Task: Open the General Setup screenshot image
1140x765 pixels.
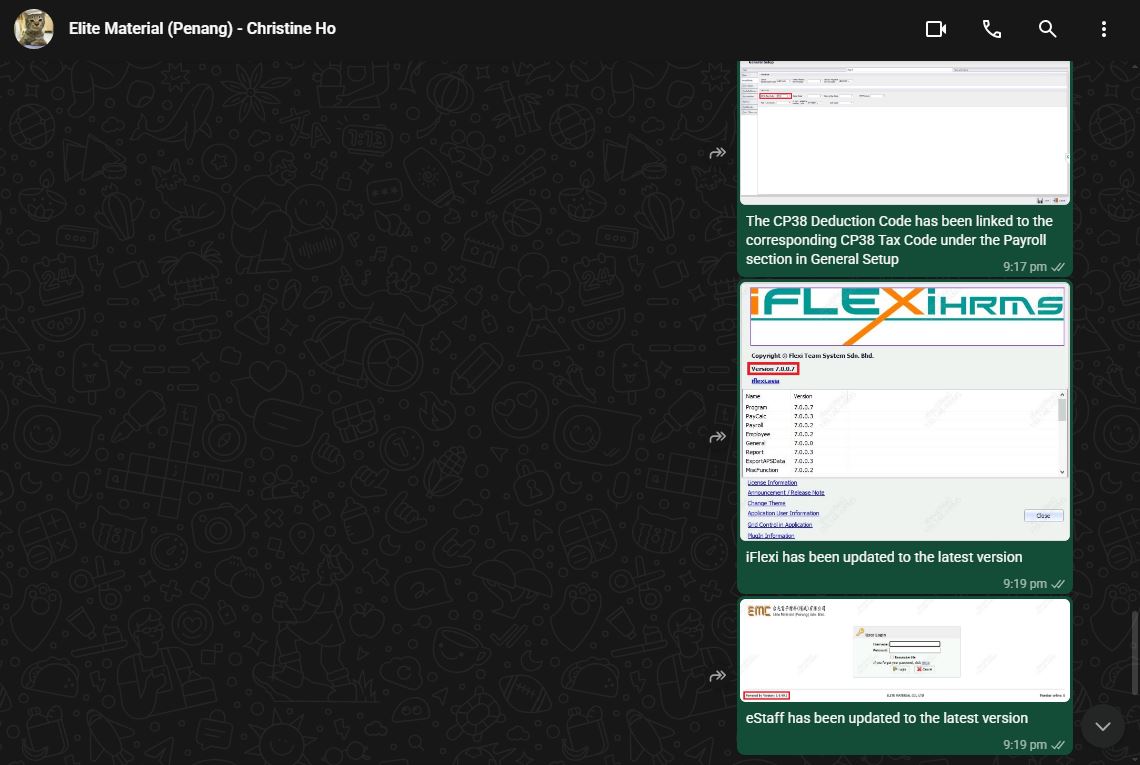Action: tap(904, 133)
